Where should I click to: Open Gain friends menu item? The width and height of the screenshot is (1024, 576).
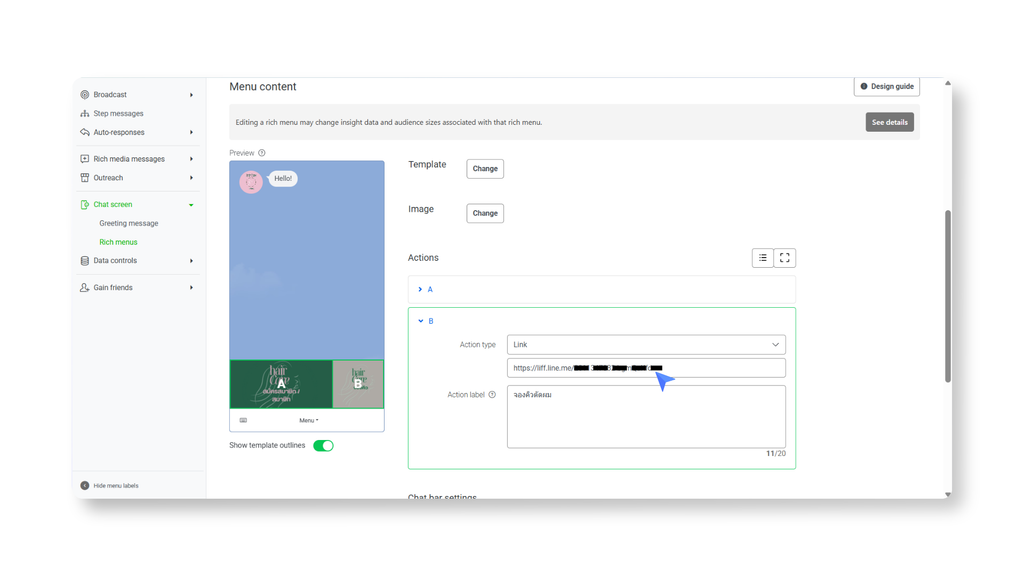[x=113, y=287]
